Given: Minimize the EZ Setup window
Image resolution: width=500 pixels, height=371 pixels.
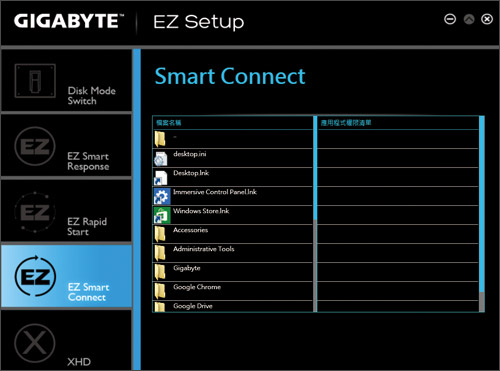Looking at the screenshot, I should coord(450,19).
